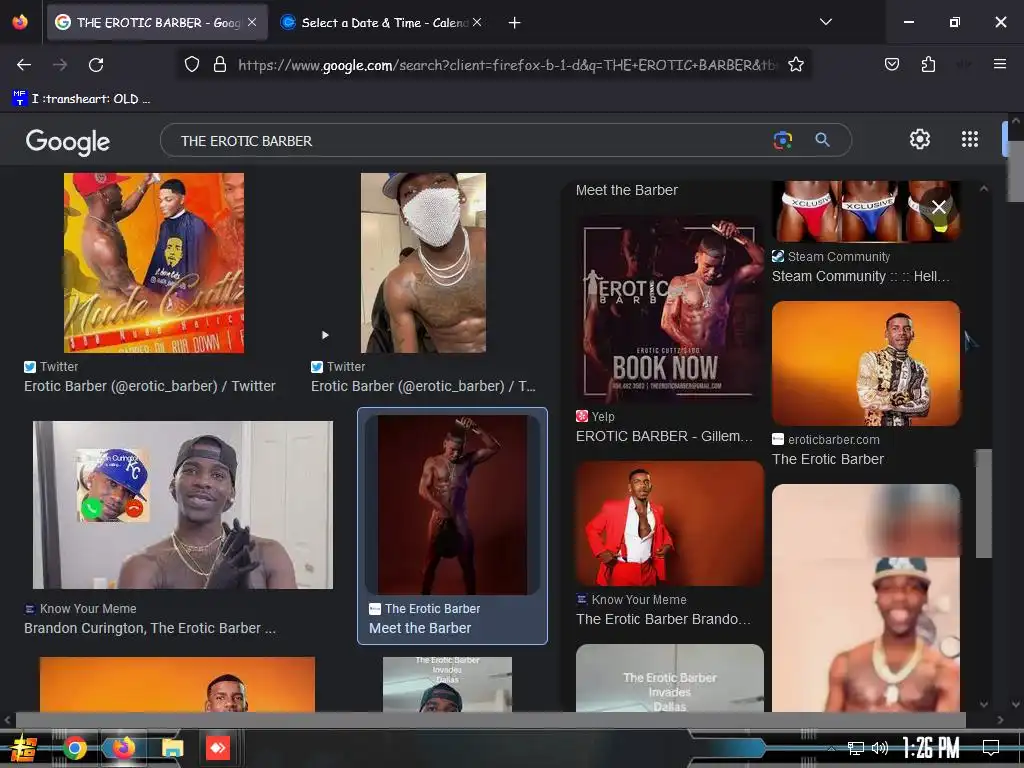
Task: Click the horizontal page scrollbar
Action: 490,720
